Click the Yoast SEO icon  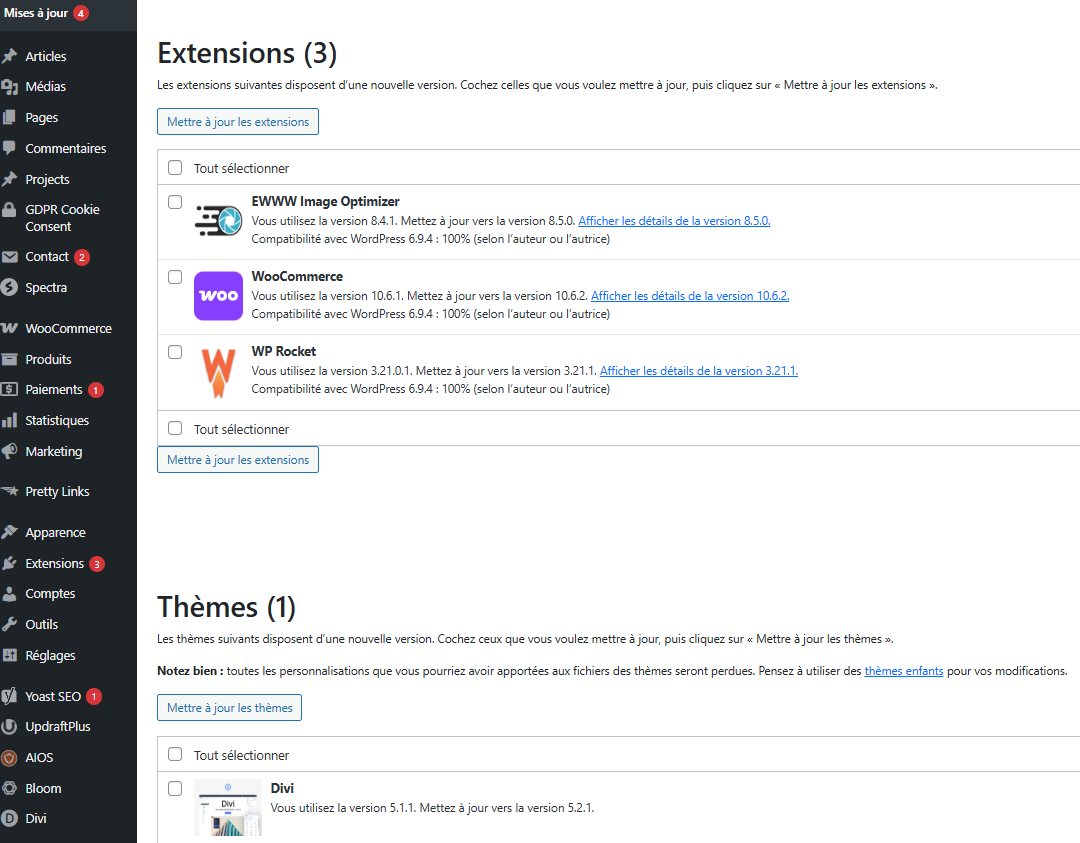point(10,696)
